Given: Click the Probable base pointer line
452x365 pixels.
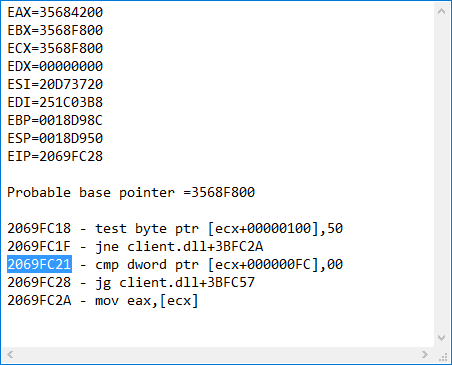Looking at the screenshot, I should (x=131, y=192).
